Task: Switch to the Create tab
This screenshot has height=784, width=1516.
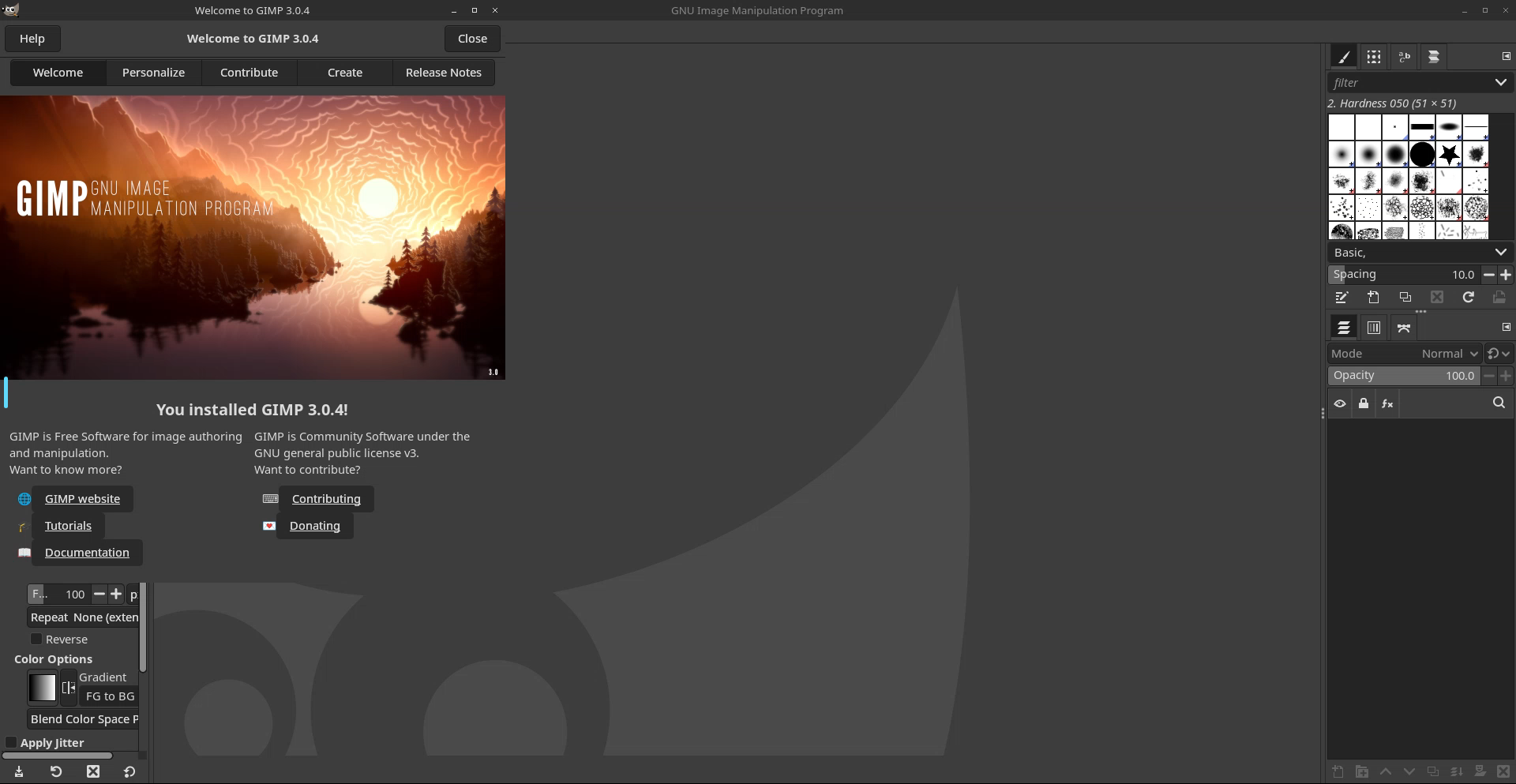Action: click(345, 73)
